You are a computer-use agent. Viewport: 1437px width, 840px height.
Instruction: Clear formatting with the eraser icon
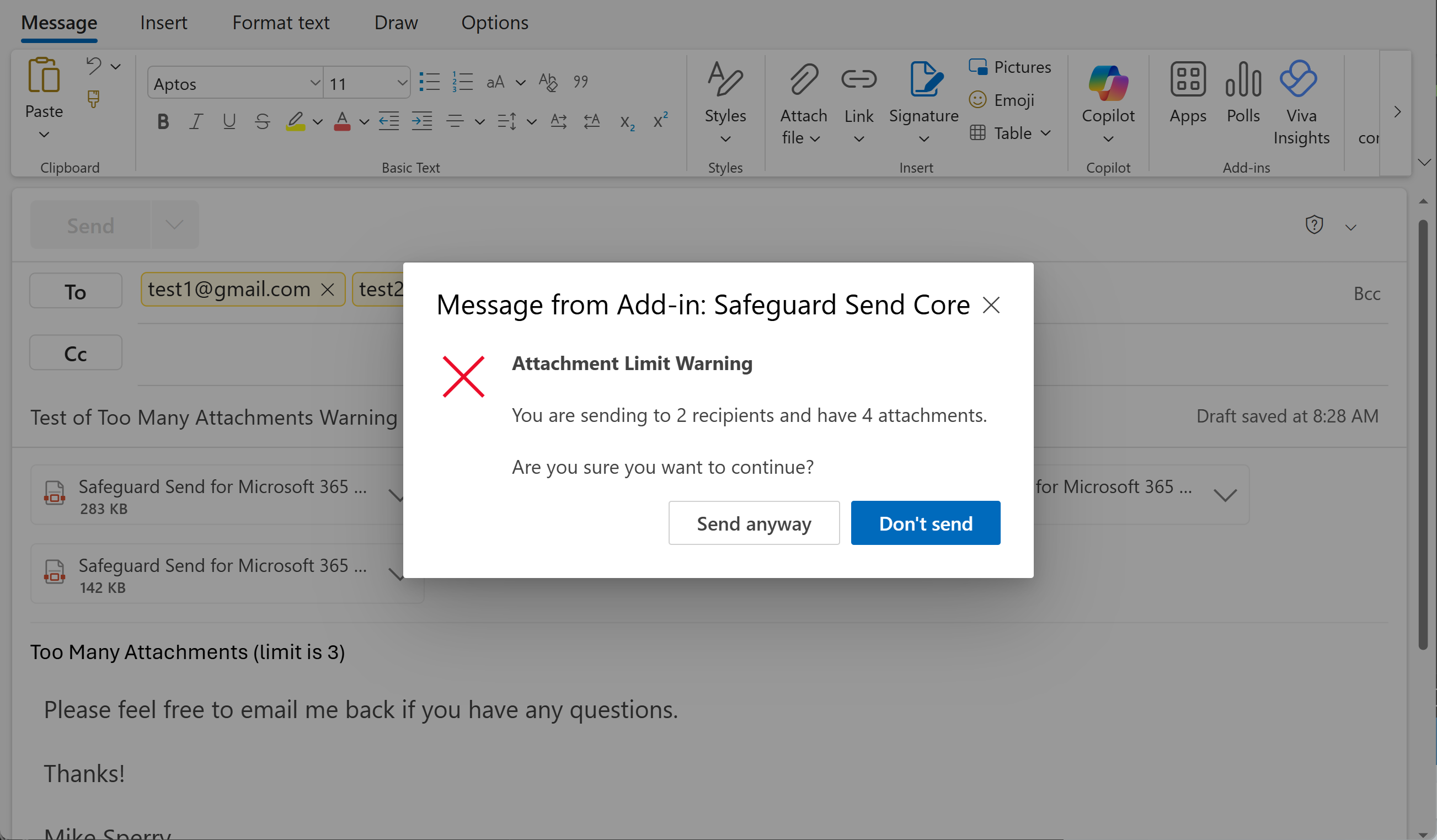pyautogui.click(x=548, y=82)
